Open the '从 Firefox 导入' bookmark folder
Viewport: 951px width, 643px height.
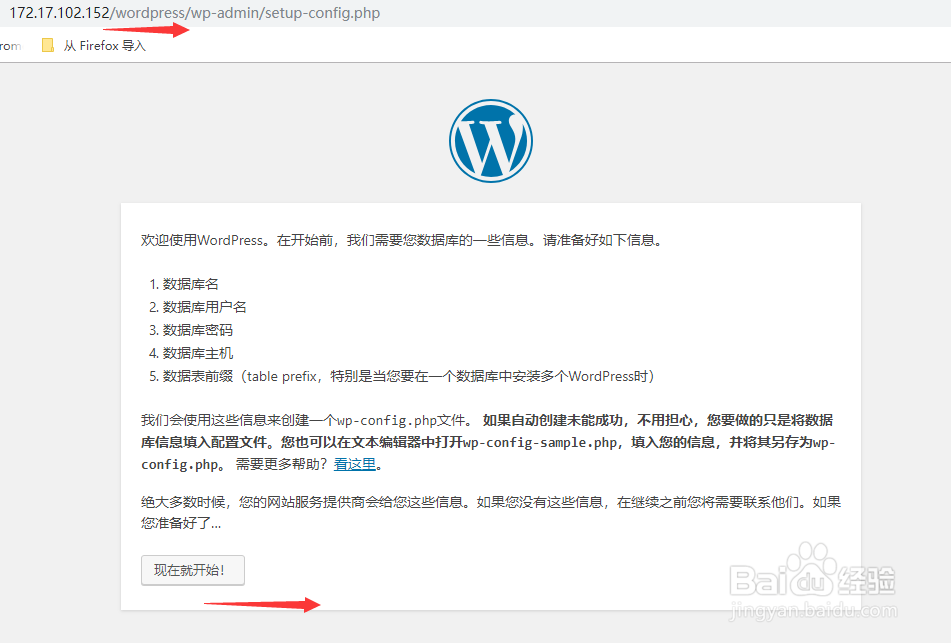coord(94,45)
